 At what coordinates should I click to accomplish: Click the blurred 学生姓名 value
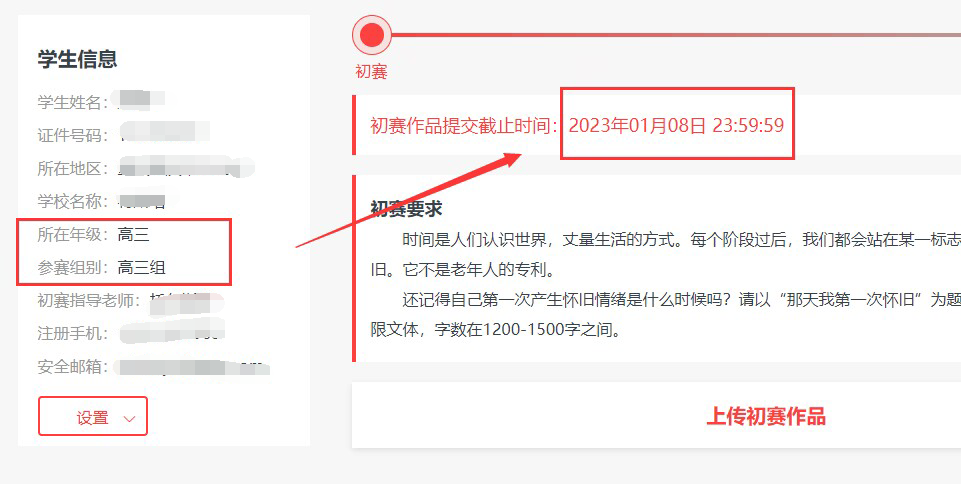click(141, 101)
